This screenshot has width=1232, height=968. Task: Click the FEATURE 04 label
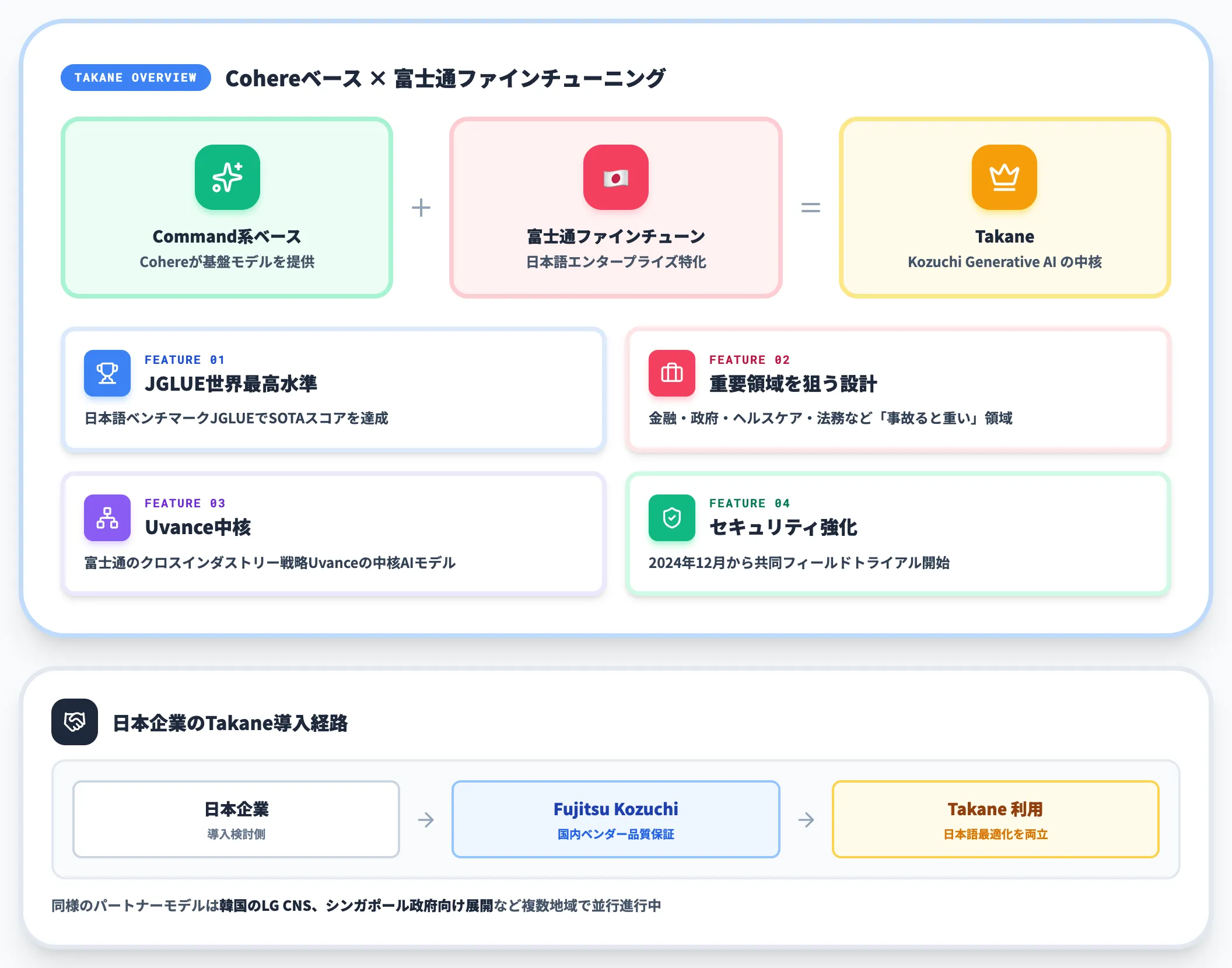pos(750,503)
